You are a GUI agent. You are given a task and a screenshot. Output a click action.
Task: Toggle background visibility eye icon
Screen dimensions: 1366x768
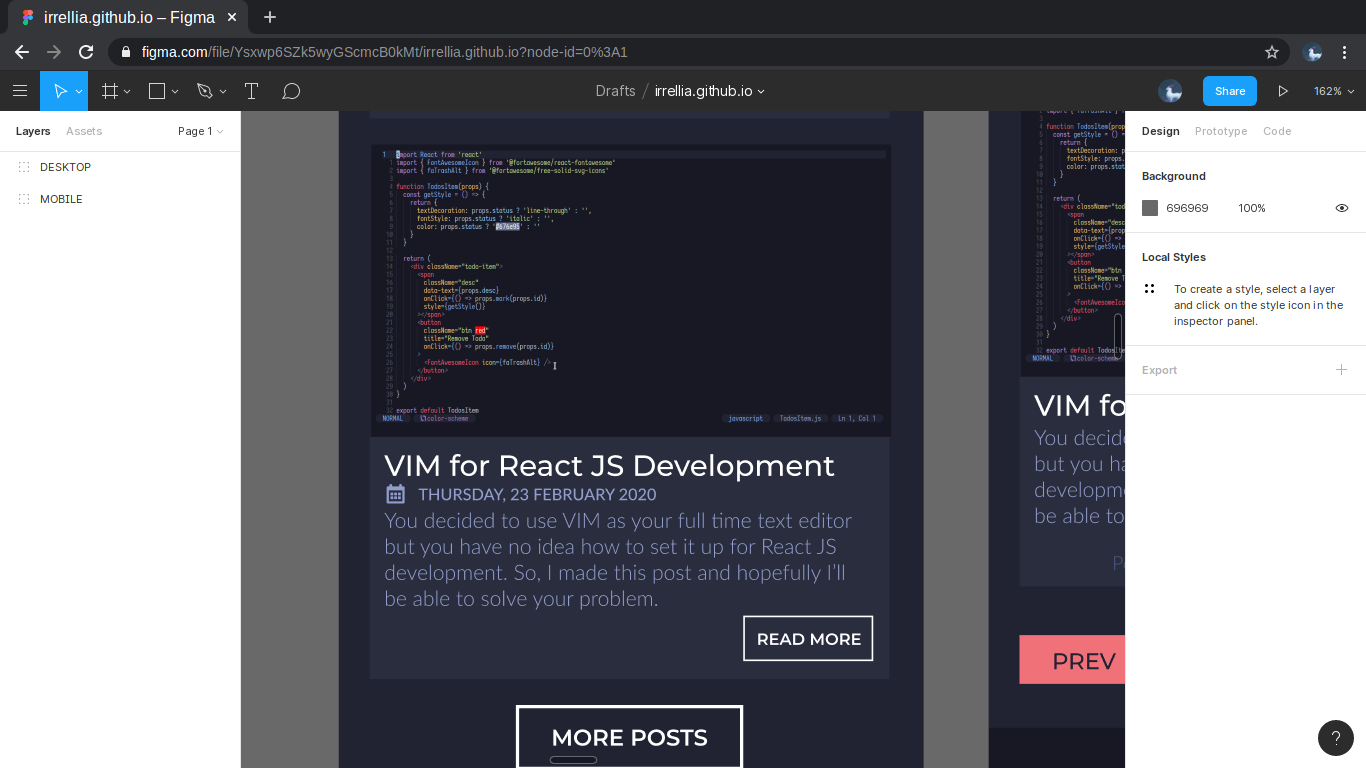1342,208
